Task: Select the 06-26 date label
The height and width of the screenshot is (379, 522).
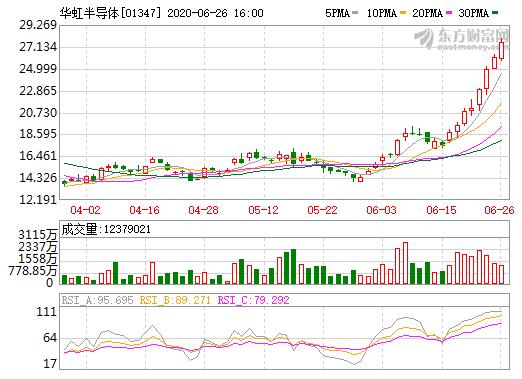Action: [500, 210]
